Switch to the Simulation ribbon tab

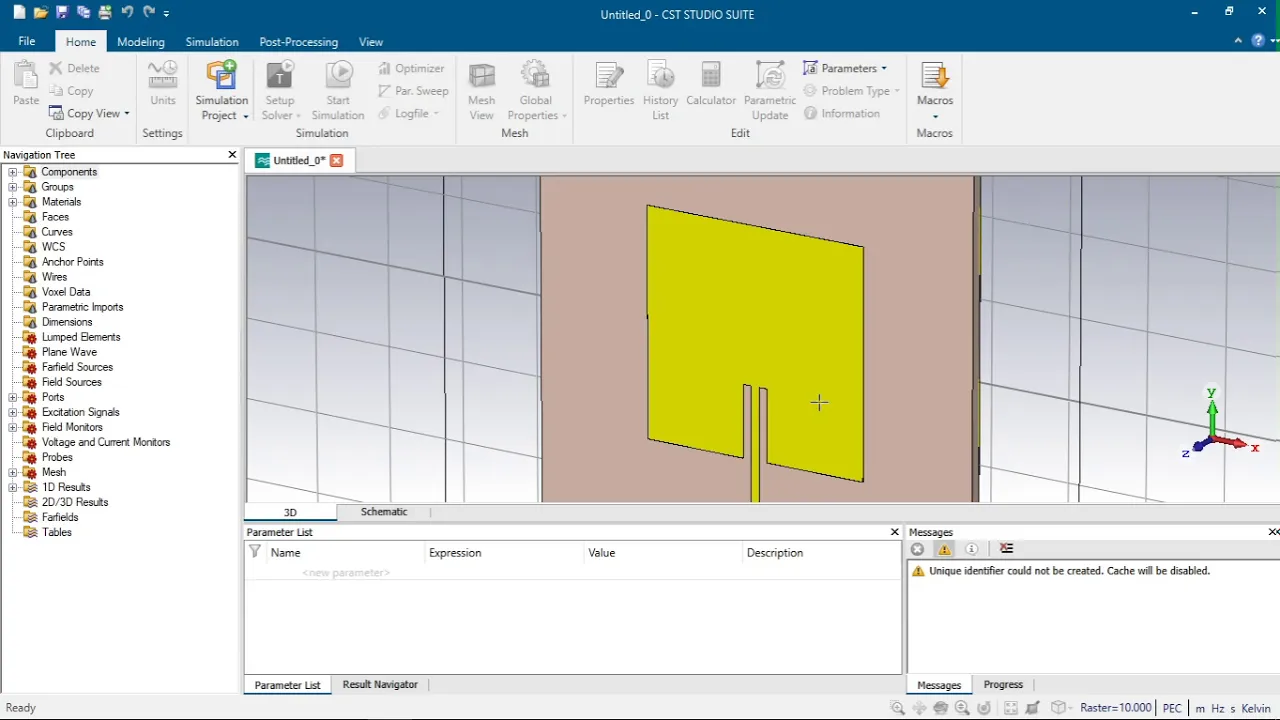coord(212,42)
